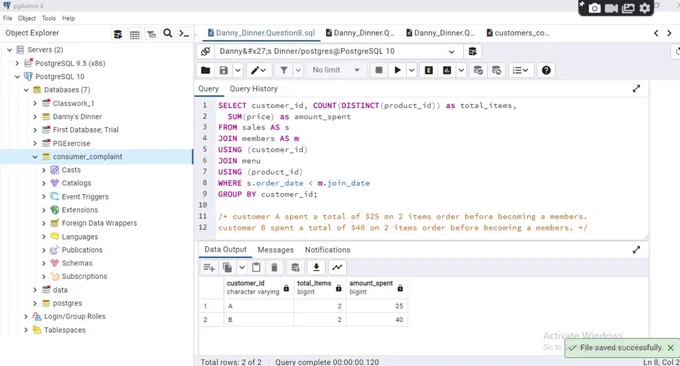Open the File menu
The width and height of the screenshot is (680, 366).
pos(7,18)
